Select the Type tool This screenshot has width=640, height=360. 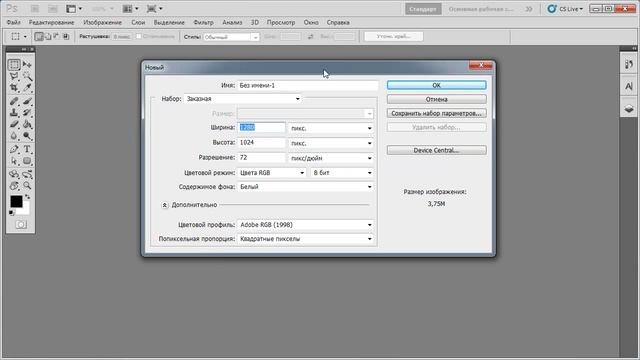(27, 149)
